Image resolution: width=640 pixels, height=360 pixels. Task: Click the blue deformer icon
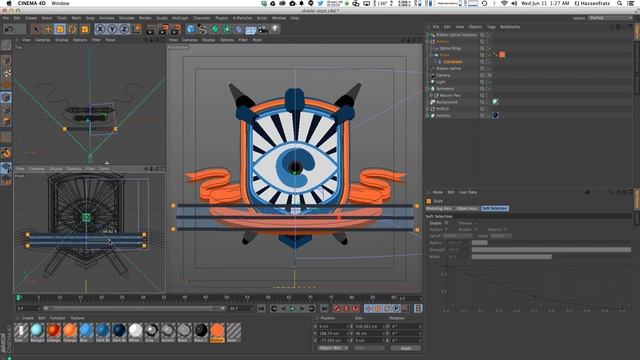pyautogui.click(x=239, y=29)
